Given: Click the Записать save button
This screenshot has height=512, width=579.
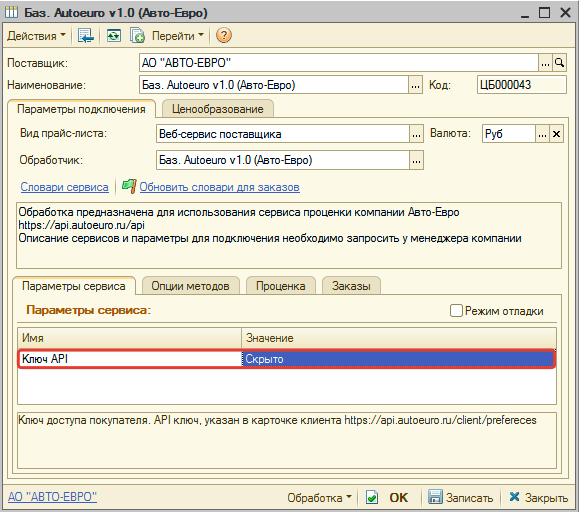Looking at the screenshot, I should (x=460, y=497).
